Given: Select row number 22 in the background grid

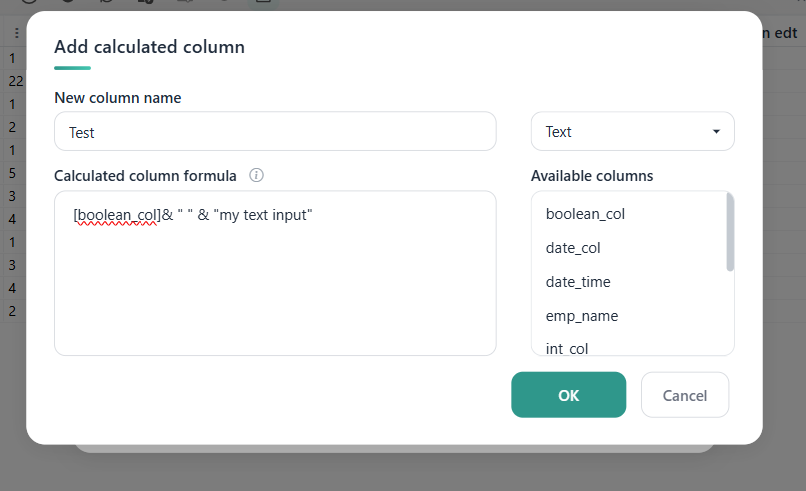Looking at the screenshot, I should pos(15,81).
